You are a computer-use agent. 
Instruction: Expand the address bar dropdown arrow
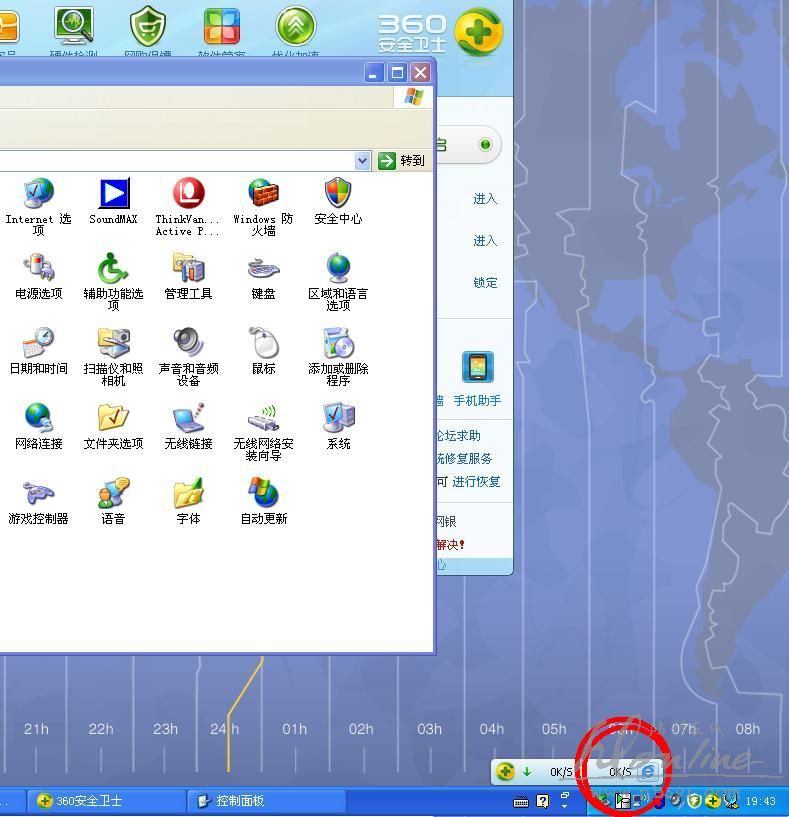(362, 161)
